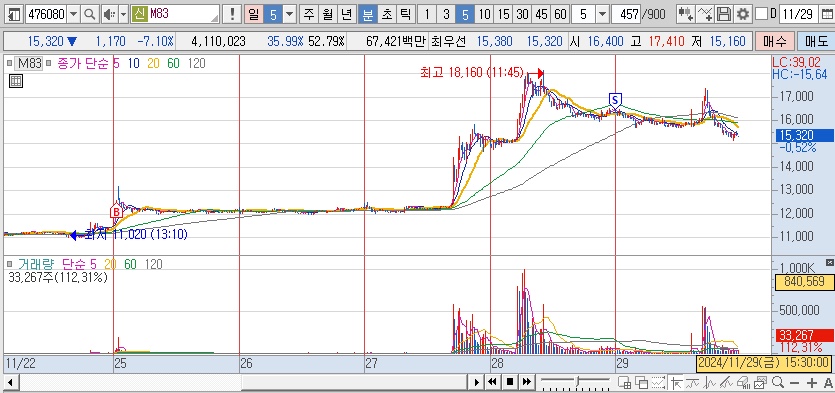Toggle the checkbox next to the date field
The height and width of the screenshot is (393, 835).
pyautogui.click(x=762, y=14)
